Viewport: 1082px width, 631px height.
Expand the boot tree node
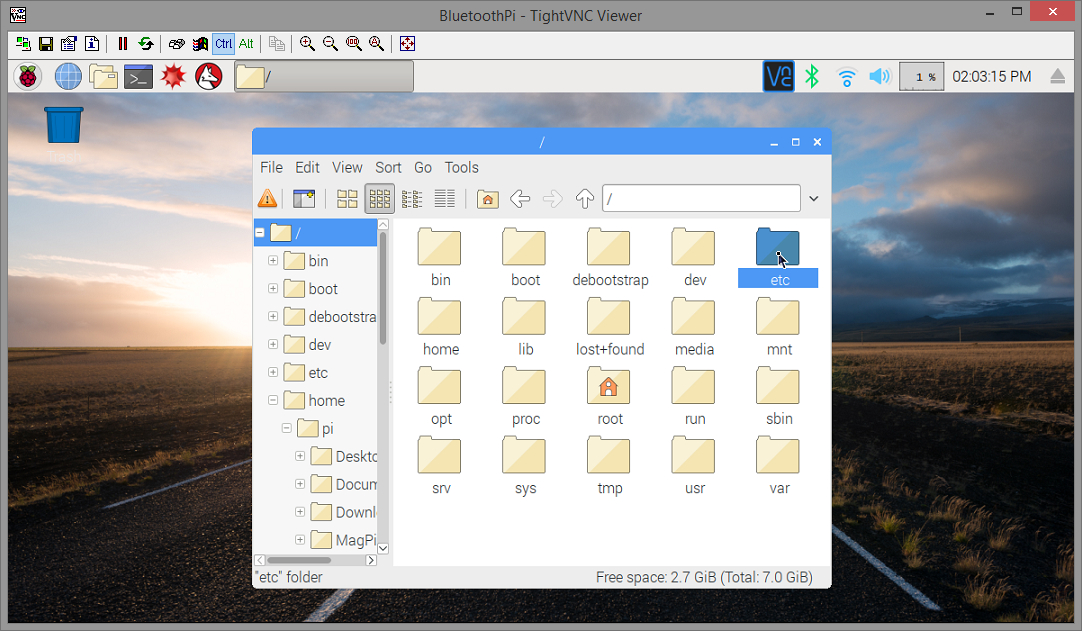273,289
